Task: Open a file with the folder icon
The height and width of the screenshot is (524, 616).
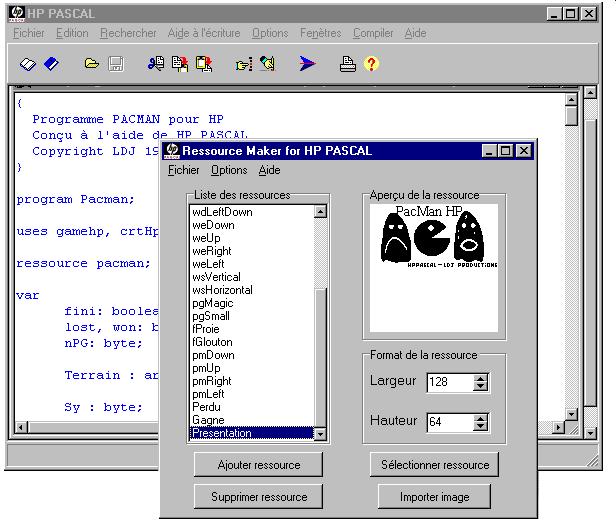Action: click(92, 63)
